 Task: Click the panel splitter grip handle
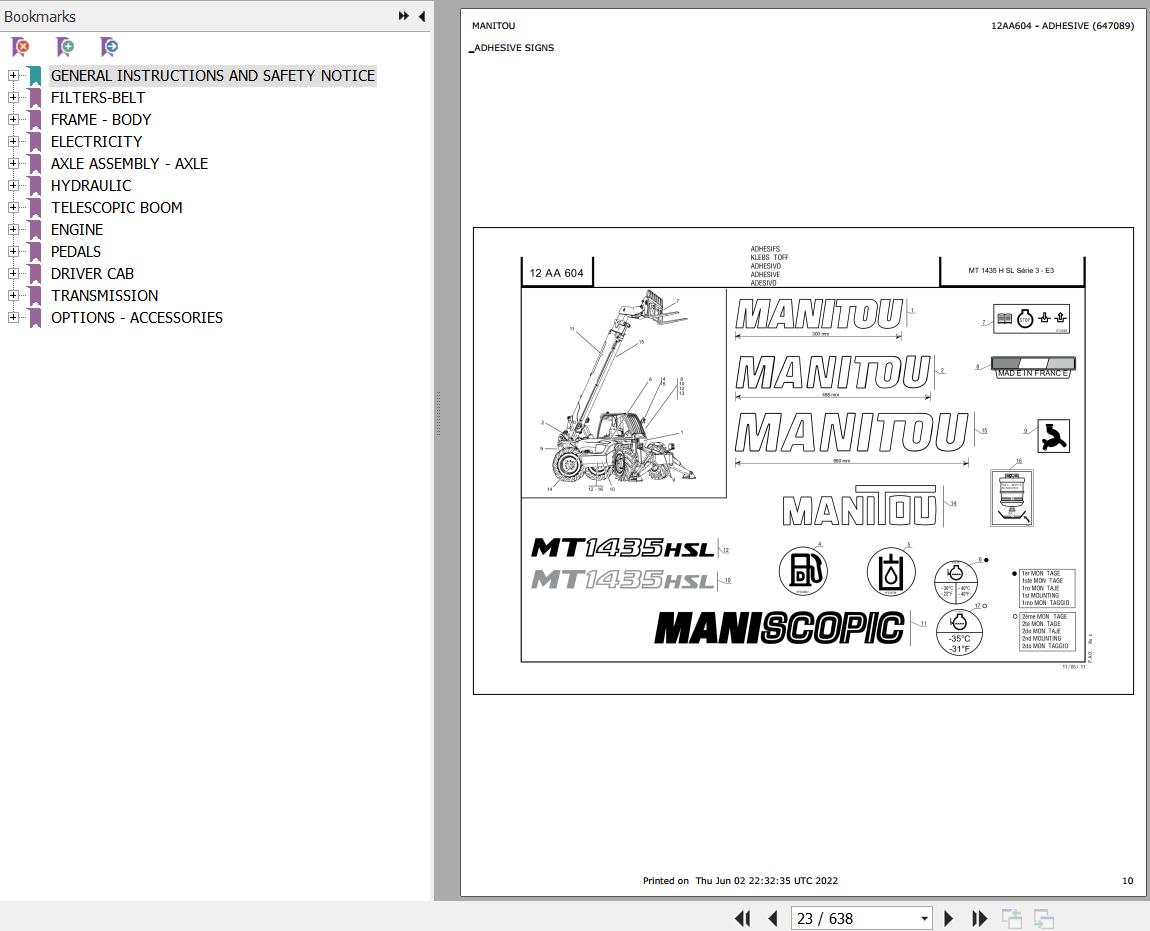[x=438, y=415]
